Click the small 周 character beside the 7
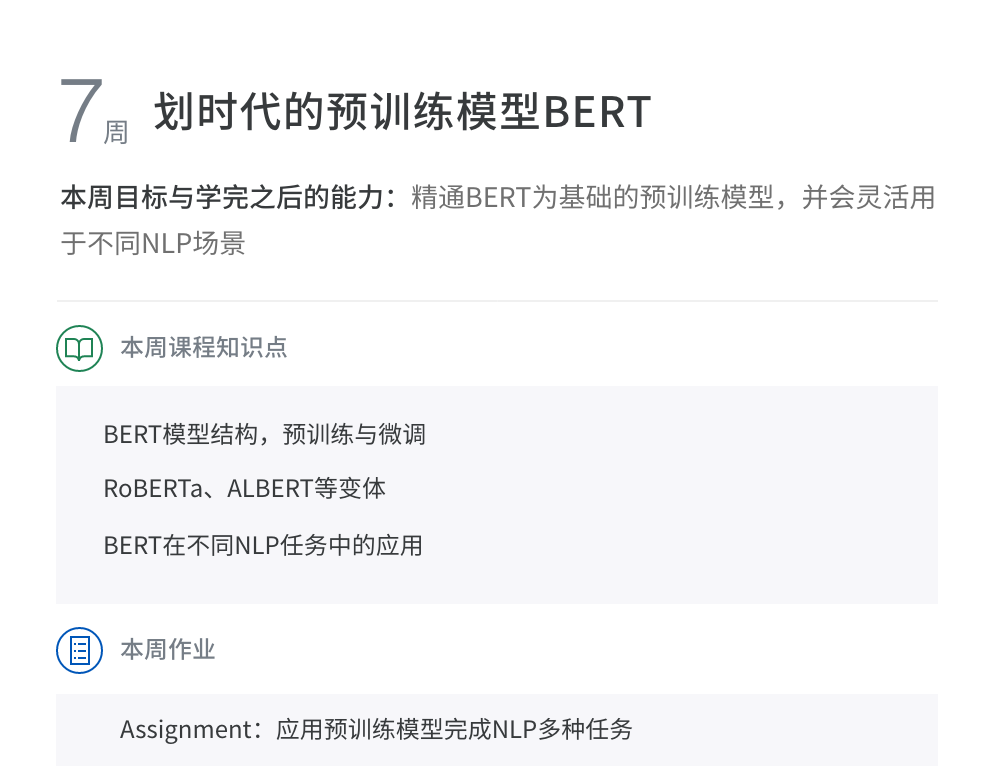 click(x=116, y=133)
